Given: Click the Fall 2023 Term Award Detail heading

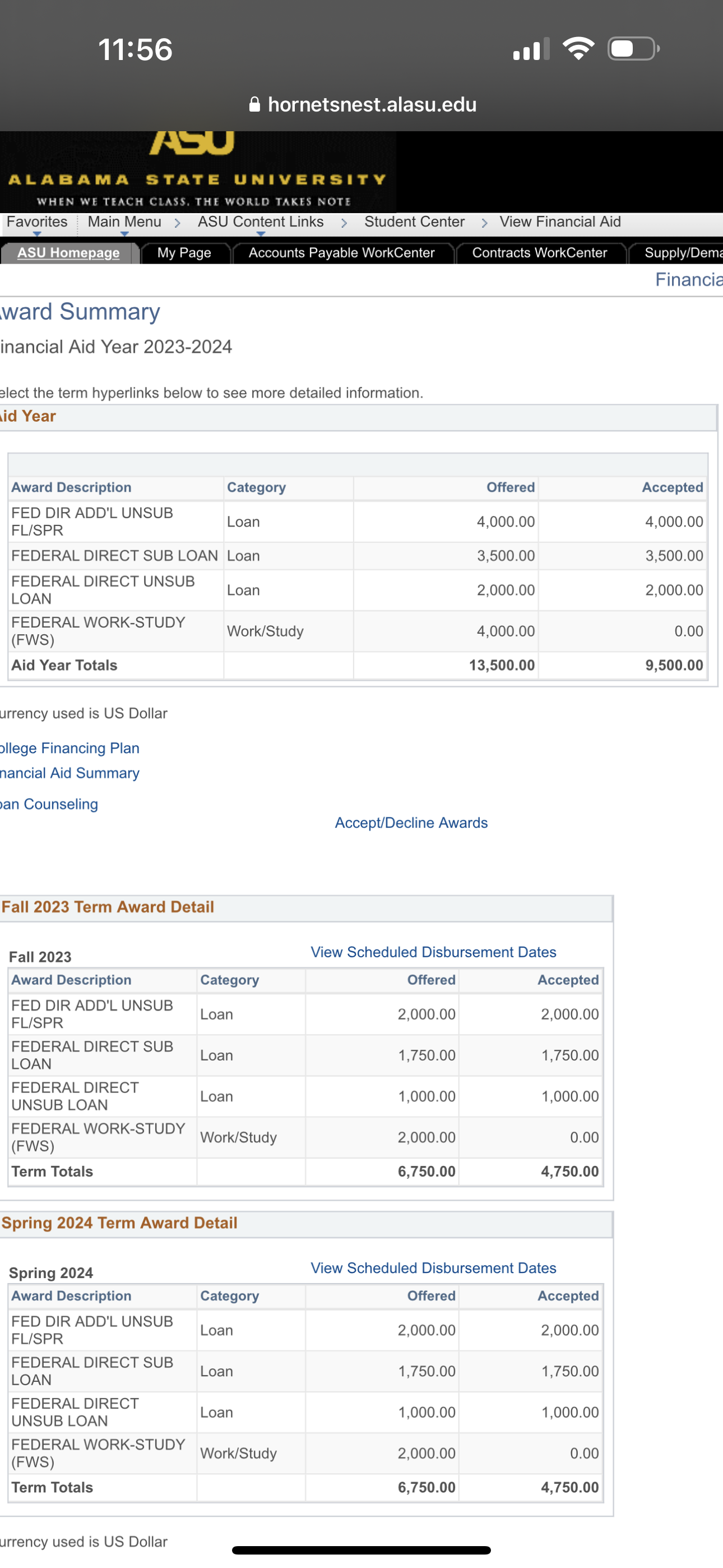Looking at the screenshot, I should click(x=108, y=907).
